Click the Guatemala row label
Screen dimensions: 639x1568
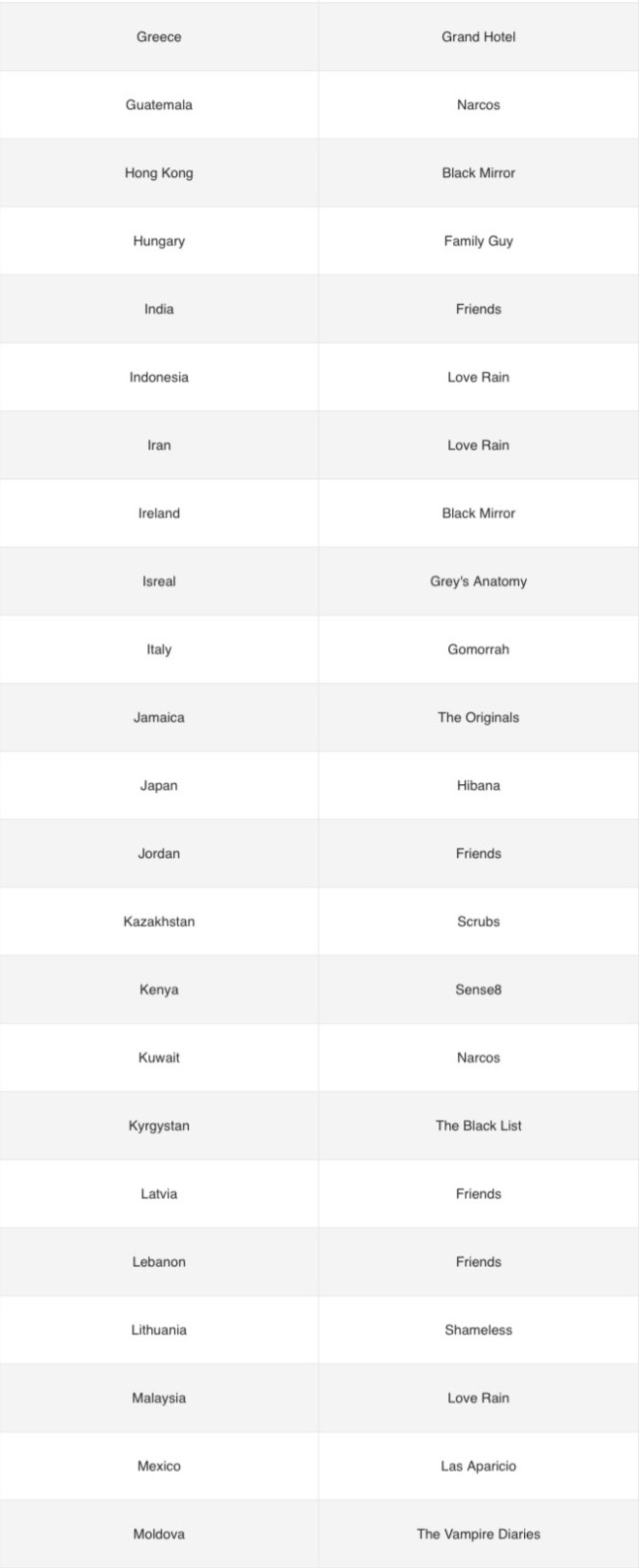159,105
